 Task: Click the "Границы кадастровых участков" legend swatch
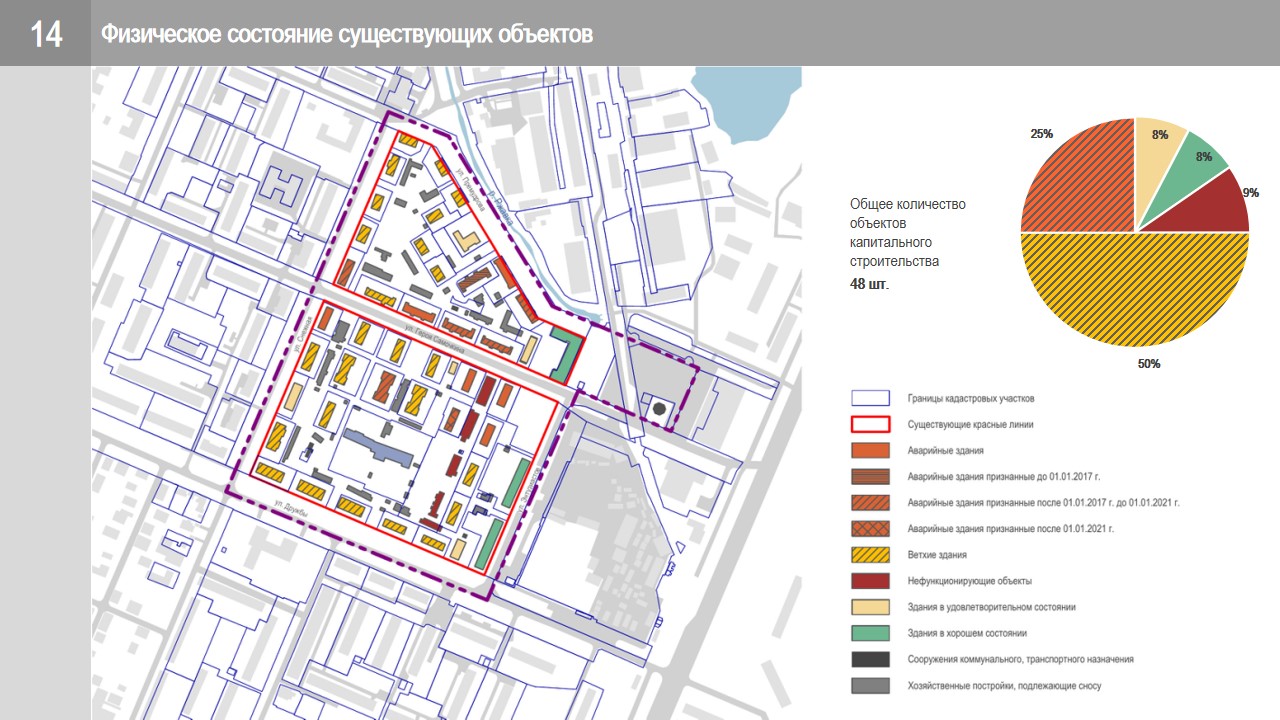[x=870, y=398]
